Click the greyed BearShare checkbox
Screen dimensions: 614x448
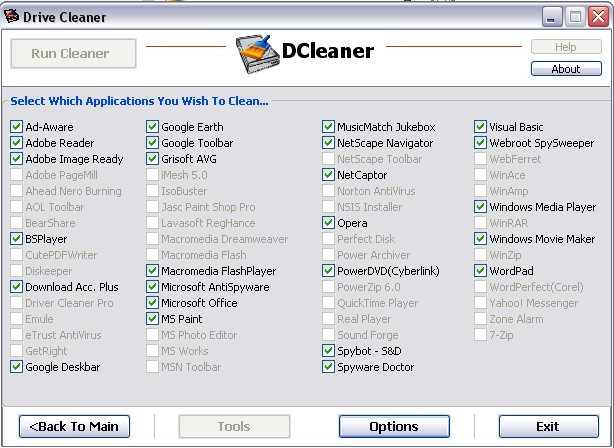coord(16,222)
